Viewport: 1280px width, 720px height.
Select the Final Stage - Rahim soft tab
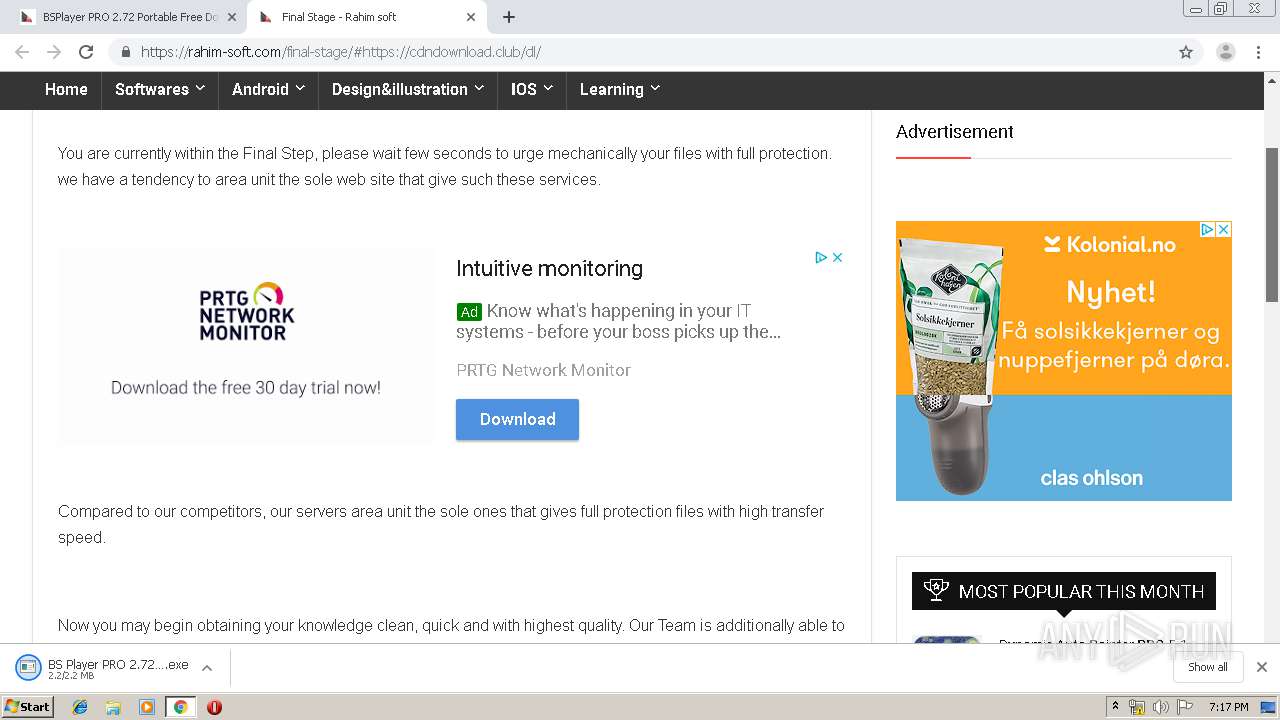366,17
